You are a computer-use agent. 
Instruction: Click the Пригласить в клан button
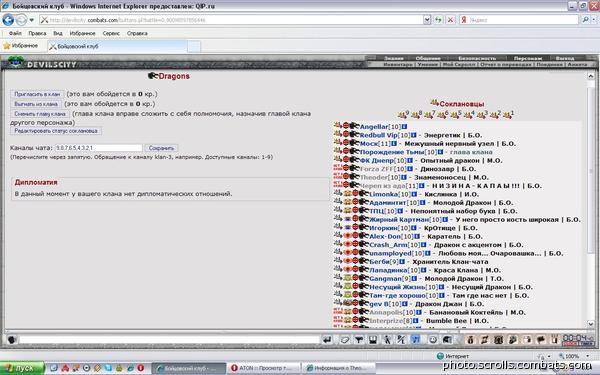click(37, 94)
